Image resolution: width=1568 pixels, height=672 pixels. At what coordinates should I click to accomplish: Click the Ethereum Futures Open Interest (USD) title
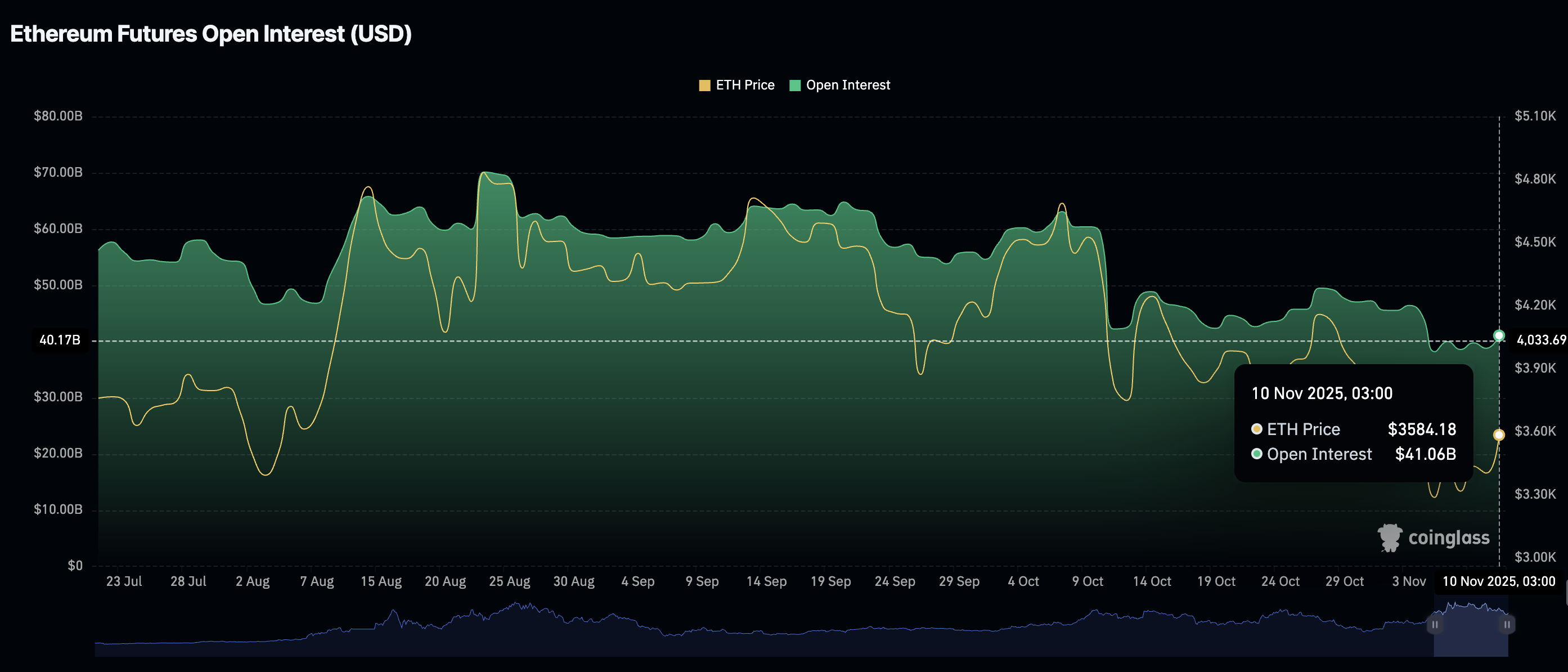click(210, 34)
